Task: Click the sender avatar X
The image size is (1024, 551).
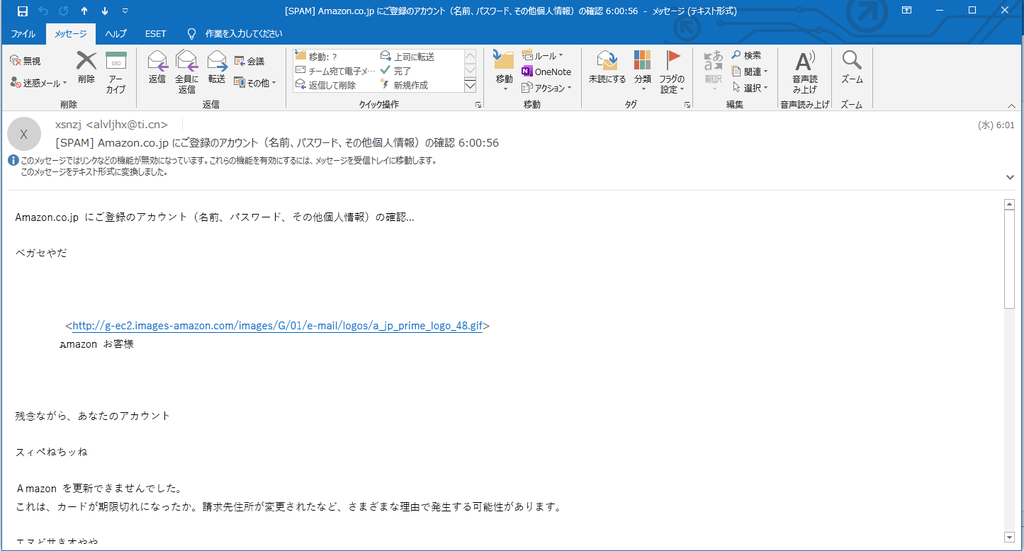Action: (x=24, y=134)
